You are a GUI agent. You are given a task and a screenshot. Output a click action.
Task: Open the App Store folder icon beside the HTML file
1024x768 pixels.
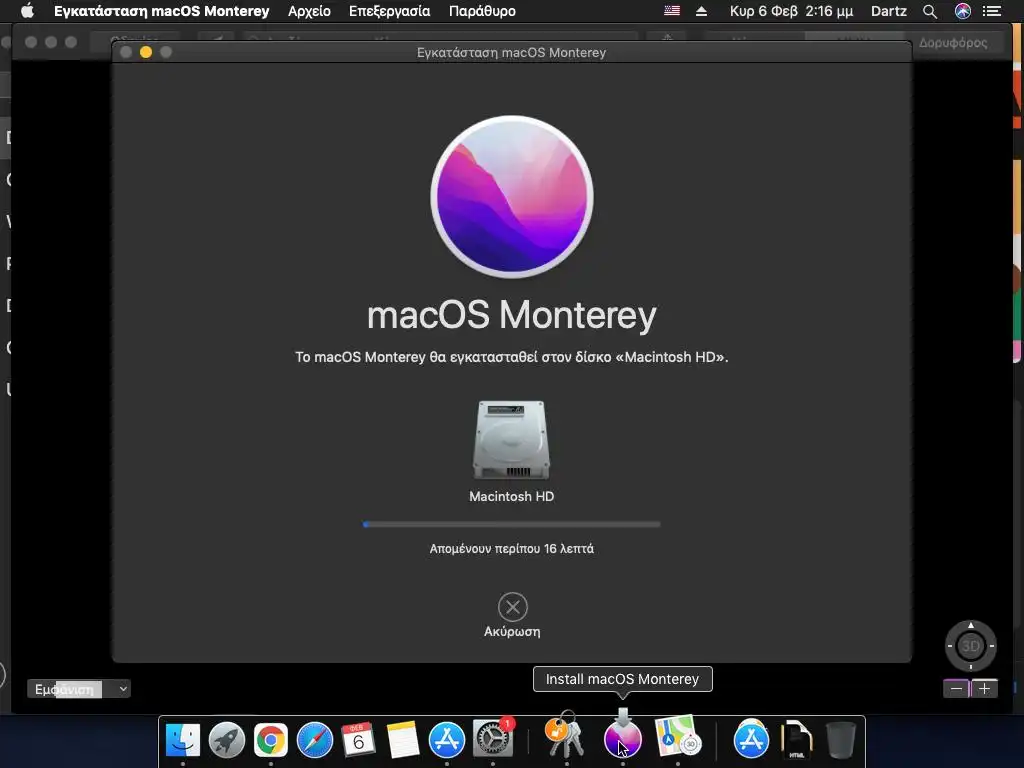pyautogui.click(x=751, y=739)
